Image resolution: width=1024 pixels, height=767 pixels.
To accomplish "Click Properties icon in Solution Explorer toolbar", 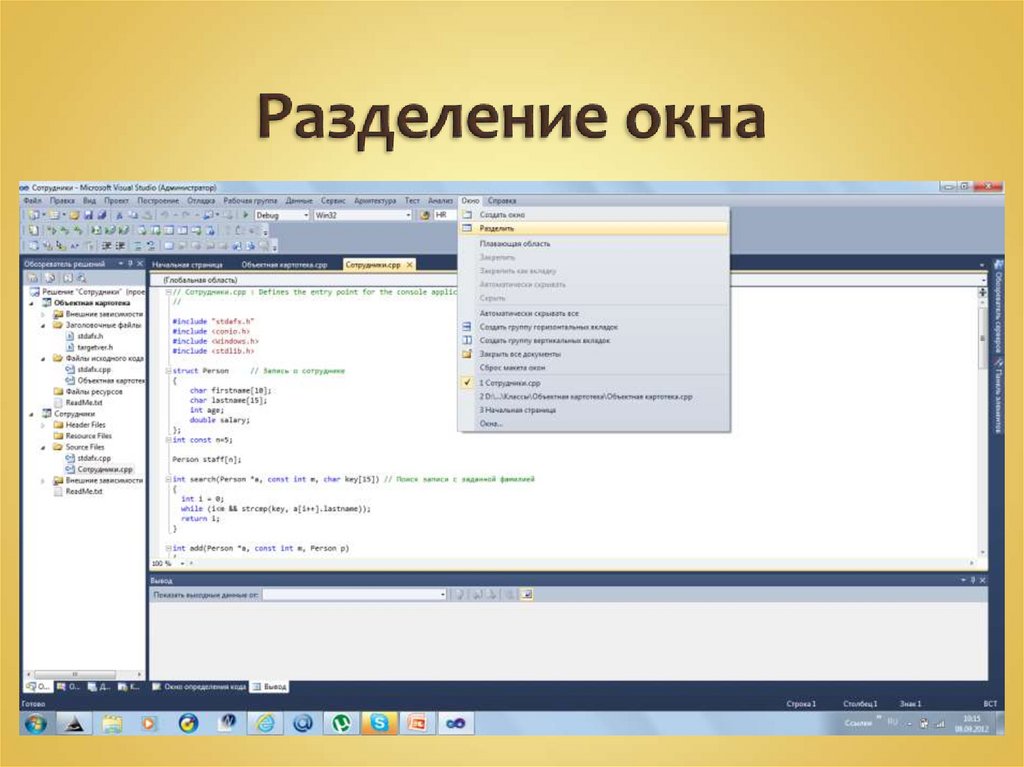I will click(x=32, y=278).
